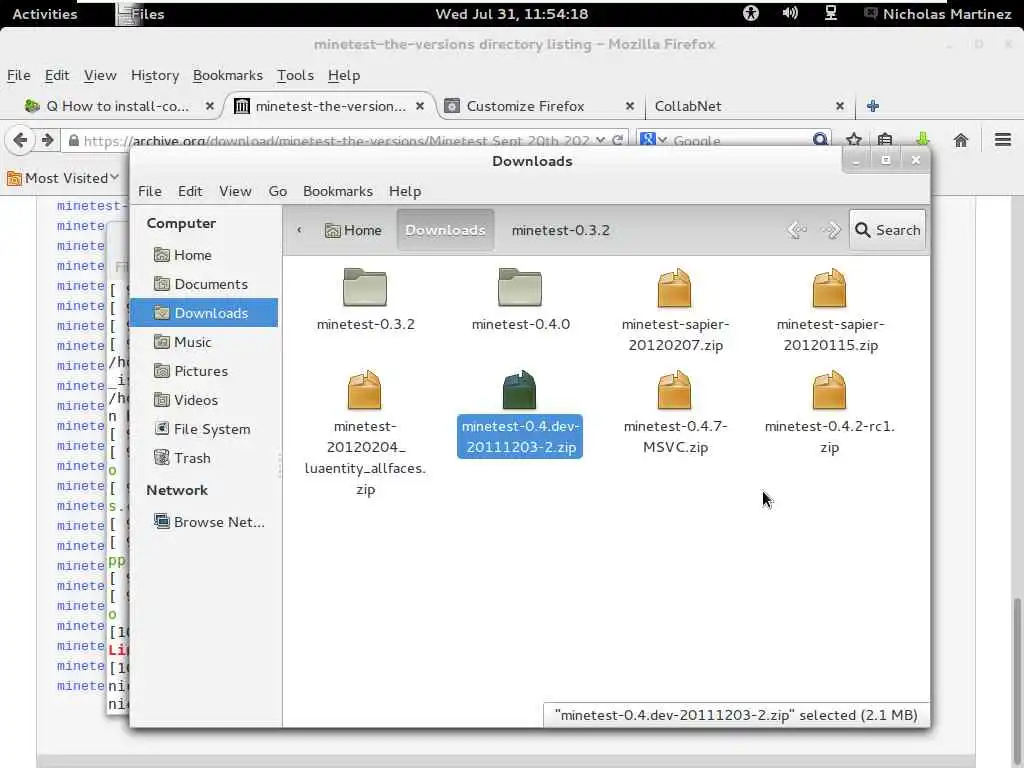Switch to How to install-co... tab

(118, 106)
